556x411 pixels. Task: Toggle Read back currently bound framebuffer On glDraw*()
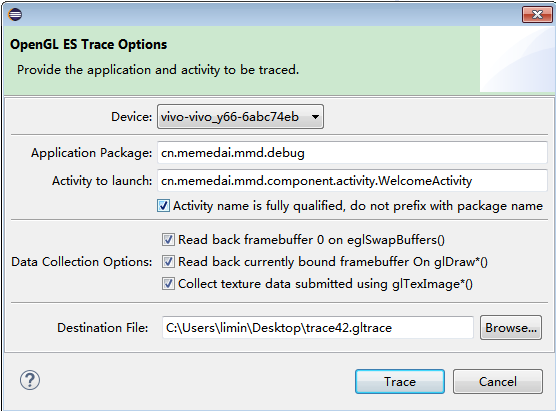pyautogui.click(x=168, y=262)
